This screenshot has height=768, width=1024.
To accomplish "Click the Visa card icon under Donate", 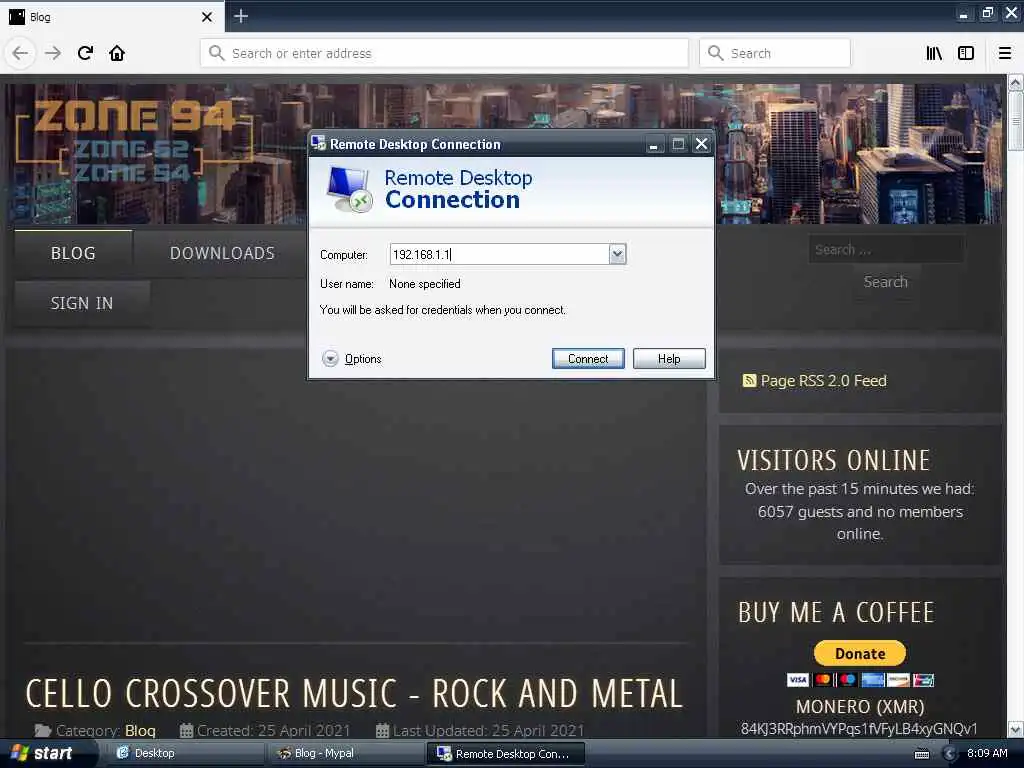I will (797, 680).
